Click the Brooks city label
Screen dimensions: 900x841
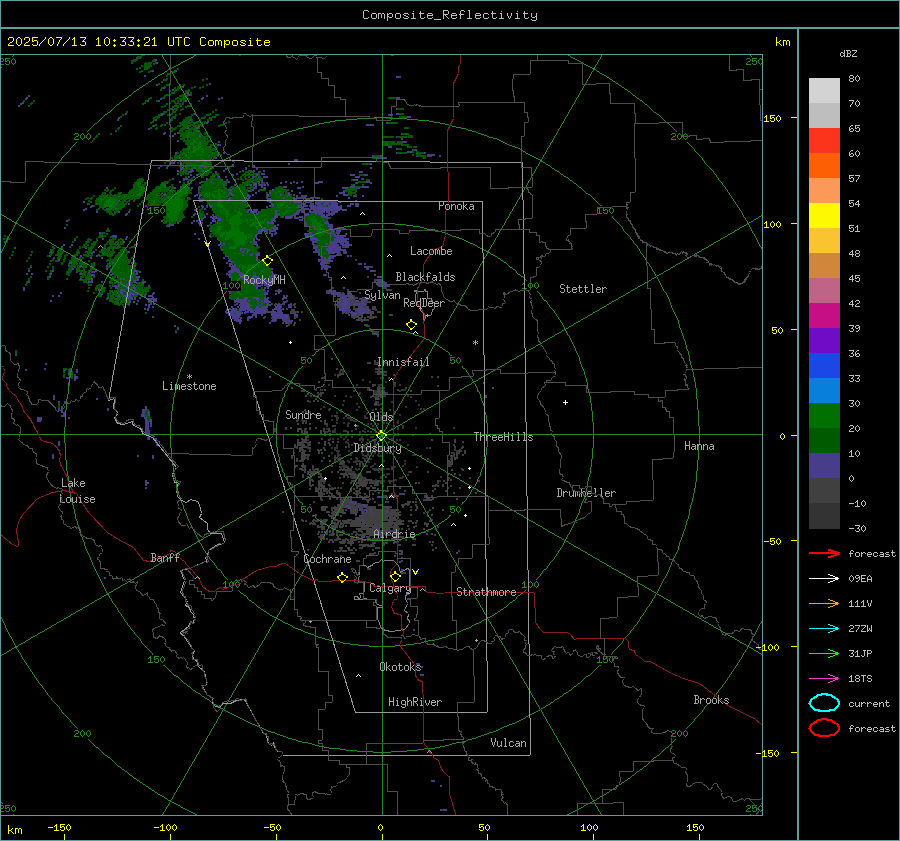tap(711, 700)
